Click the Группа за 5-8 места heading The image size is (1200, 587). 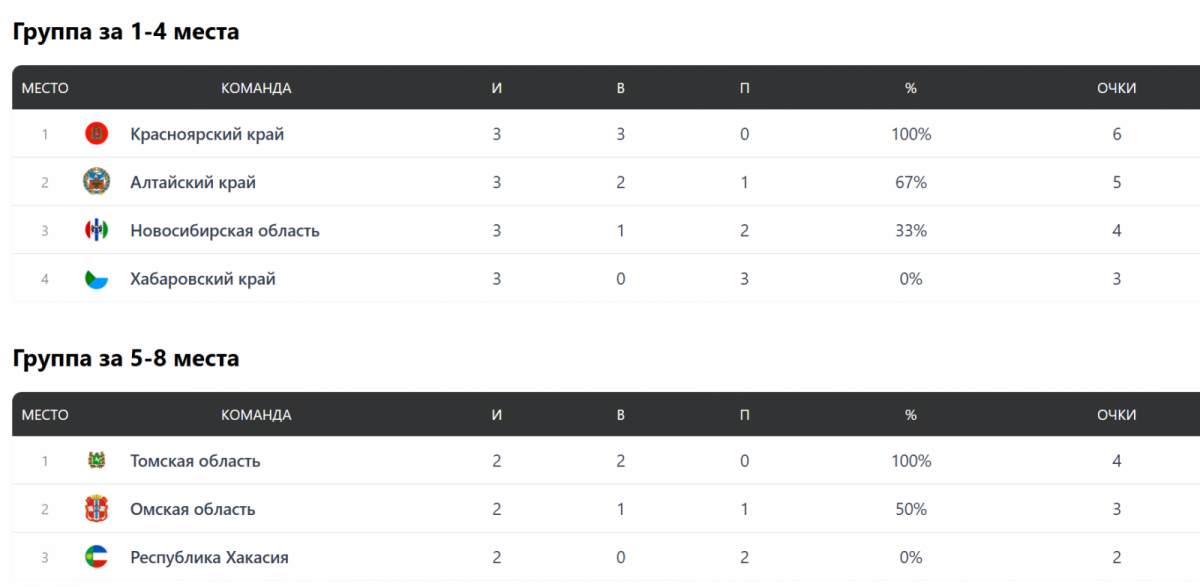pyautogui.click(x=126, y=358)
